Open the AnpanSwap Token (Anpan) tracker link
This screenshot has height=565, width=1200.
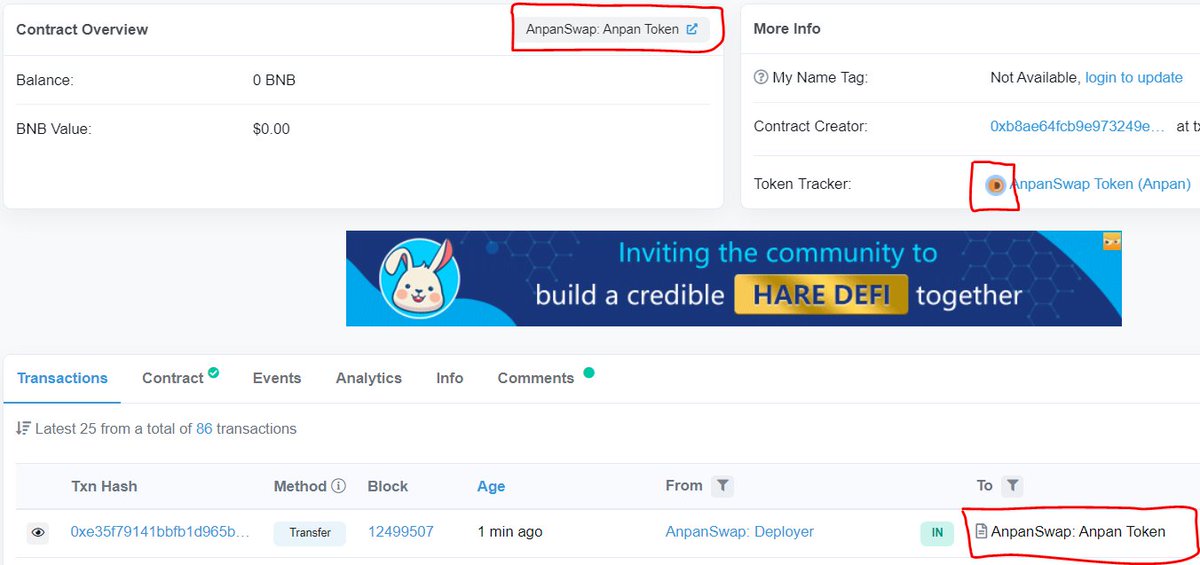(1101, 184)
